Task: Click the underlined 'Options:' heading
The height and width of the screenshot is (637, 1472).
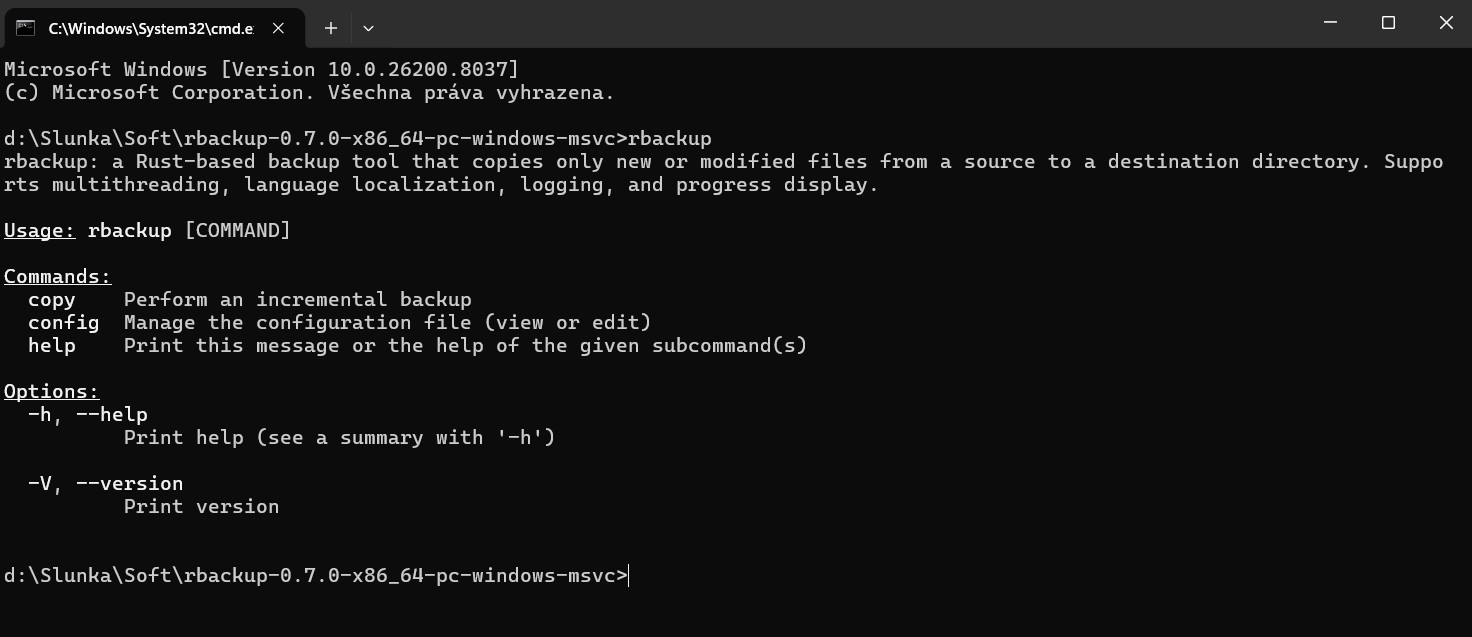Action: tap(51, 391)
